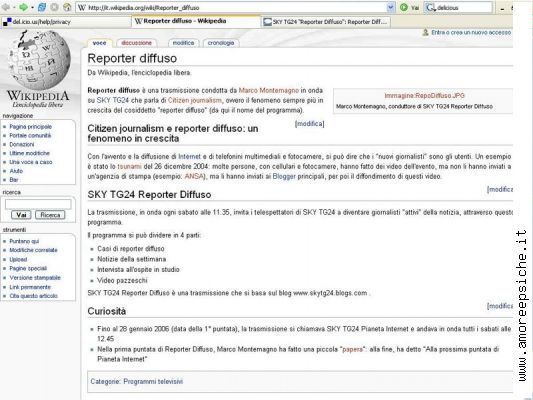Click the Immagine:RepoDiffuso.JPG link
The height and width of the screenshot is (400, 533).
click(424, 95)
